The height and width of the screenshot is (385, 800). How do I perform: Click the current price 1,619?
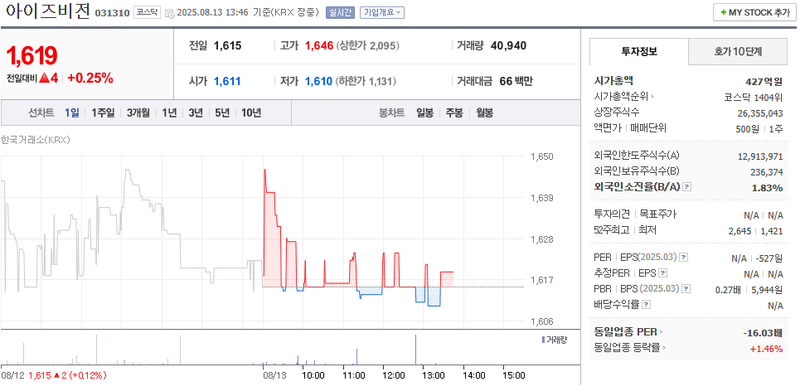32,56
